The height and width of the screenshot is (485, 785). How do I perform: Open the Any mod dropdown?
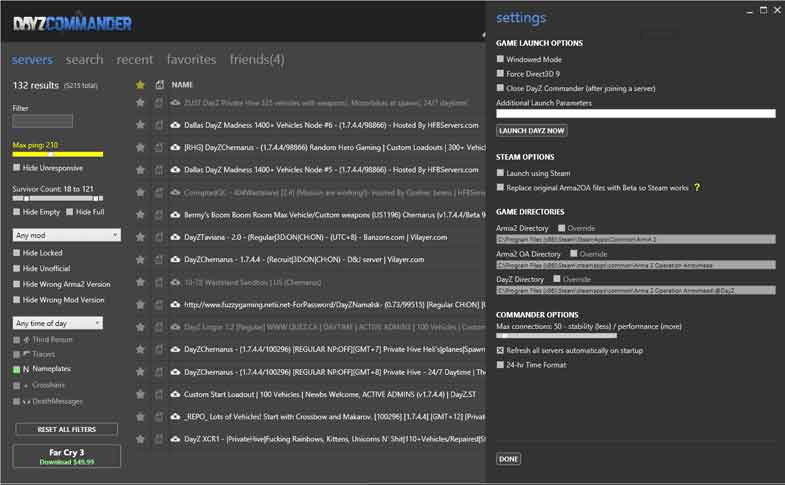pos(67,235)
